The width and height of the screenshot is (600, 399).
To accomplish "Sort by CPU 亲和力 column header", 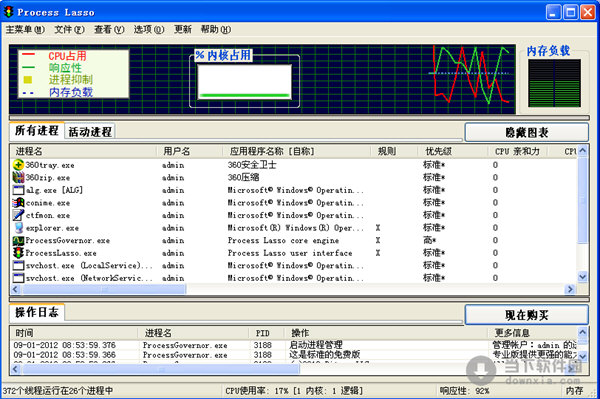I will [x=517, y=151].
